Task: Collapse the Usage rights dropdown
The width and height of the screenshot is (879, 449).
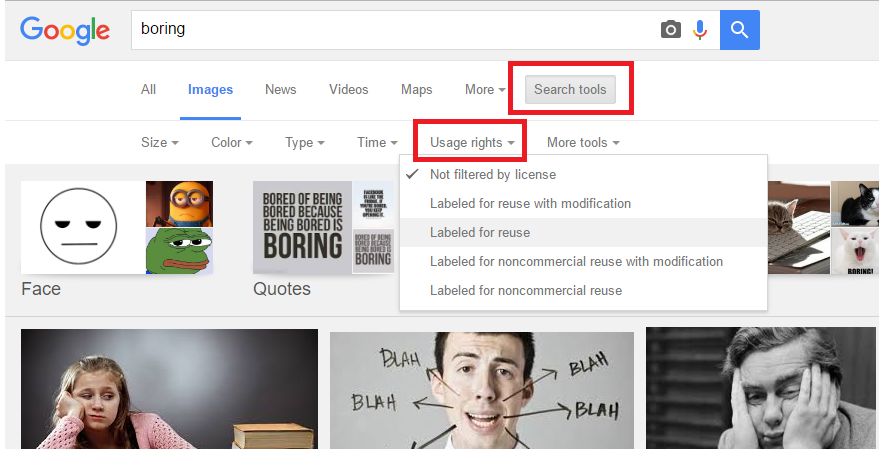Action: pos(472,142)
